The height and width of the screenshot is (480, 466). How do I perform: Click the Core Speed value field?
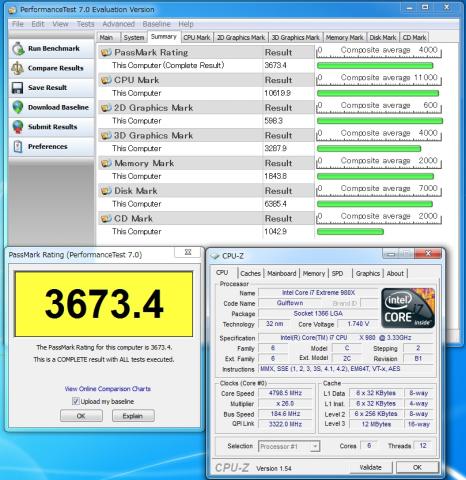pyautogui.click(x=286, y=393)
